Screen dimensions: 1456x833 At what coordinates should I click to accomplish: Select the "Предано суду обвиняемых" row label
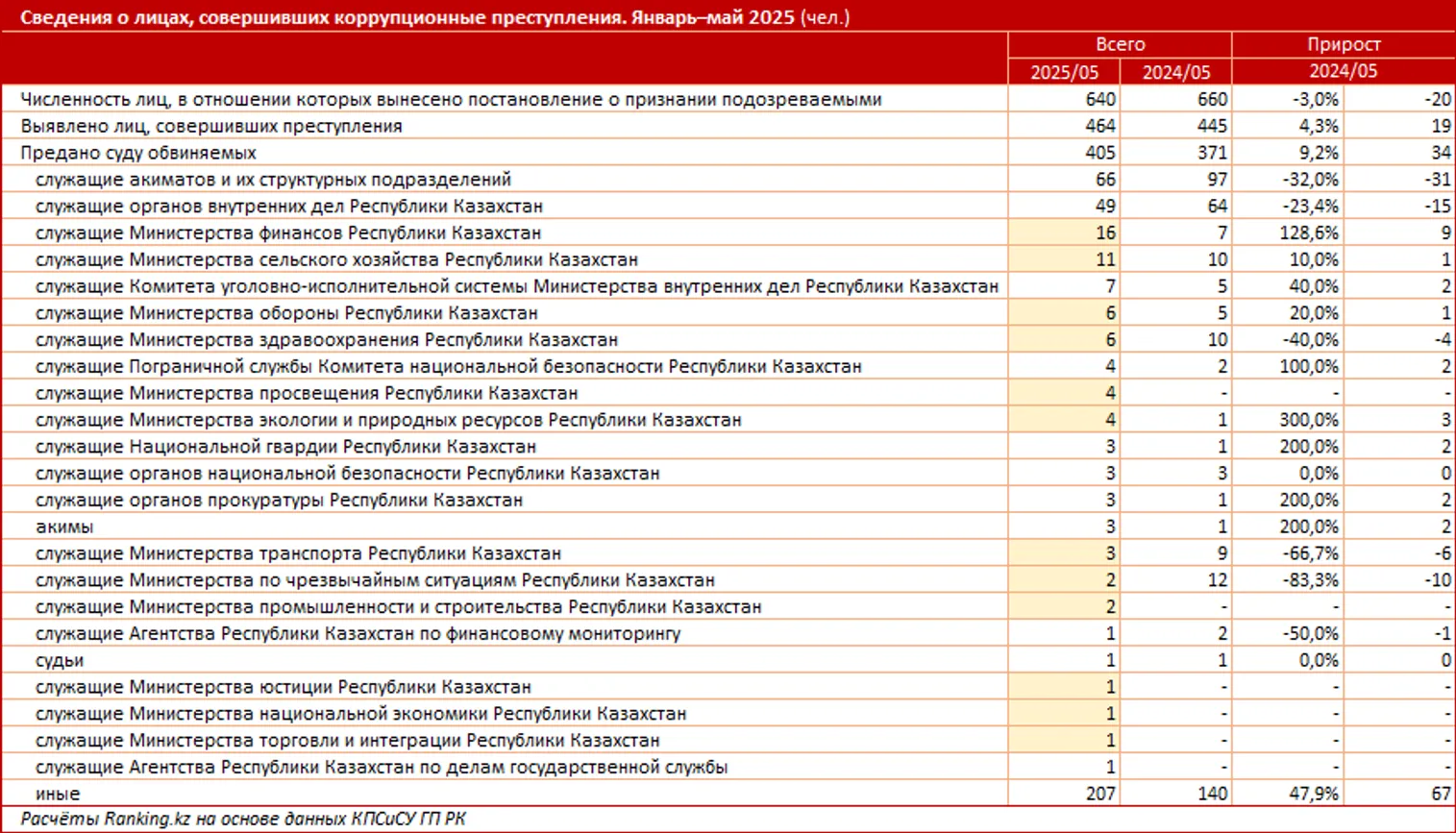pyautogui.click(x=138, y=153)
